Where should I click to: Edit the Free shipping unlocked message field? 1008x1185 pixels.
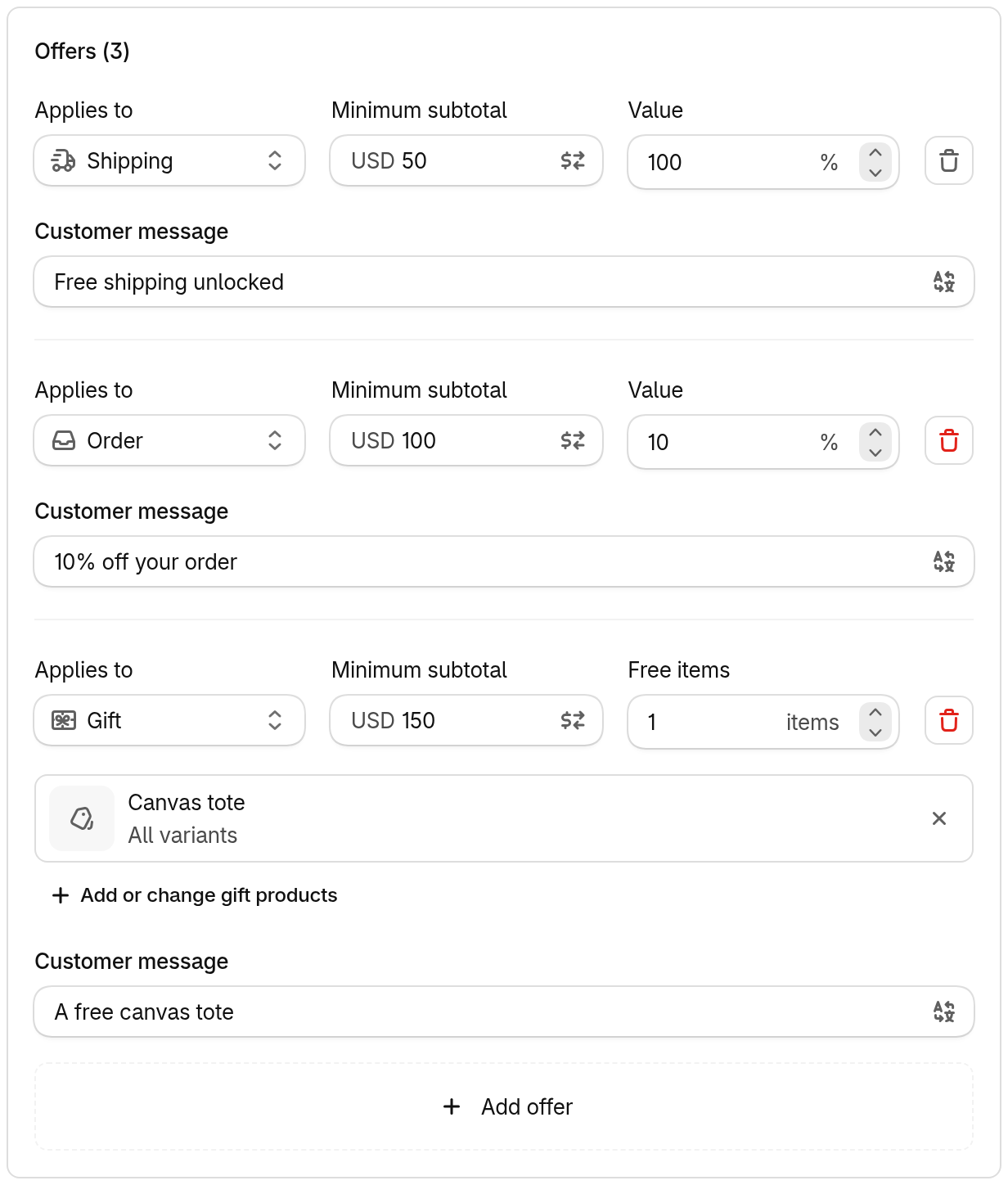click(504, 282)
